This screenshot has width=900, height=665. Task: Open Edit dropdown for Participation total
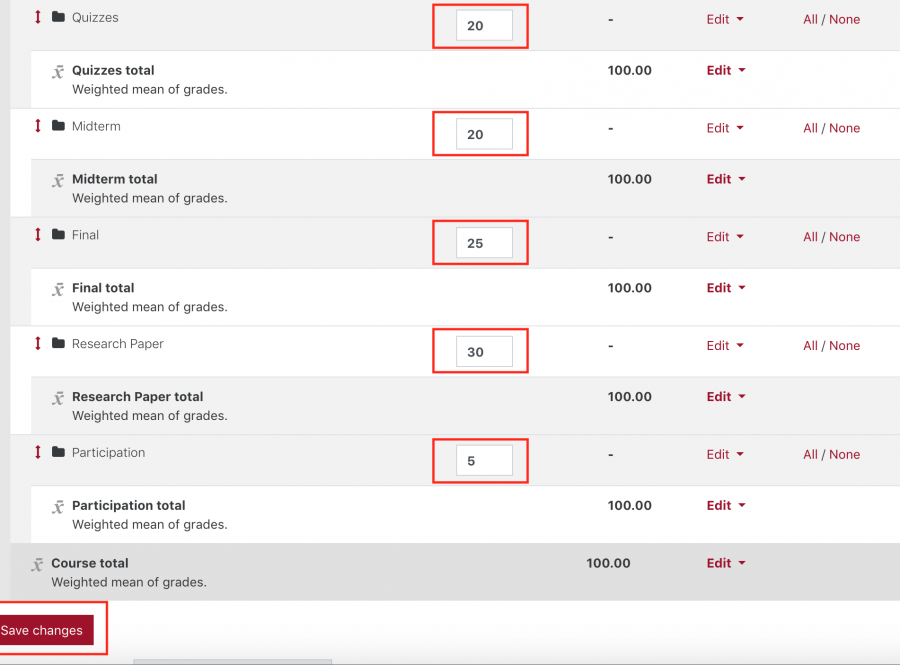[x=726, y=505]
